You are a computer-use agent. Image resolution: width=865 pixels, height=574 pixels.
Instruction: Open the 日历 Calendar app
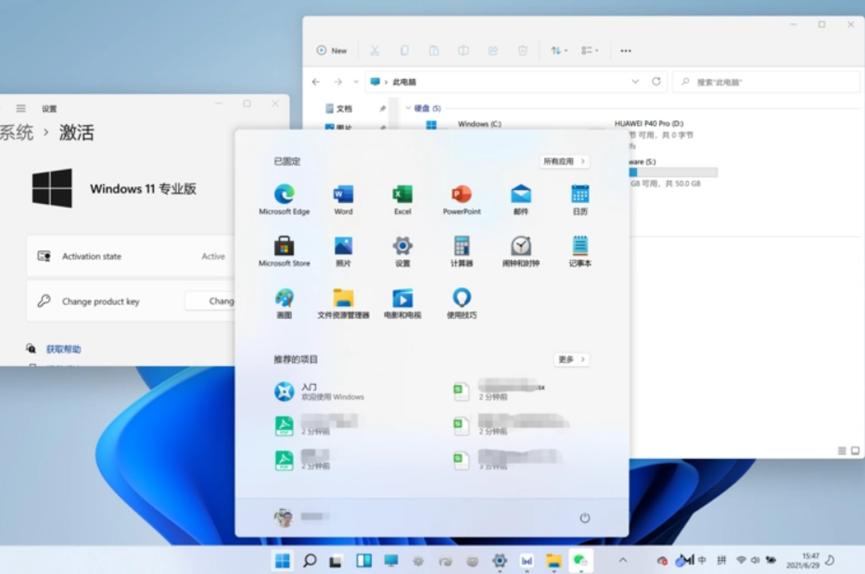coord(580,199)
